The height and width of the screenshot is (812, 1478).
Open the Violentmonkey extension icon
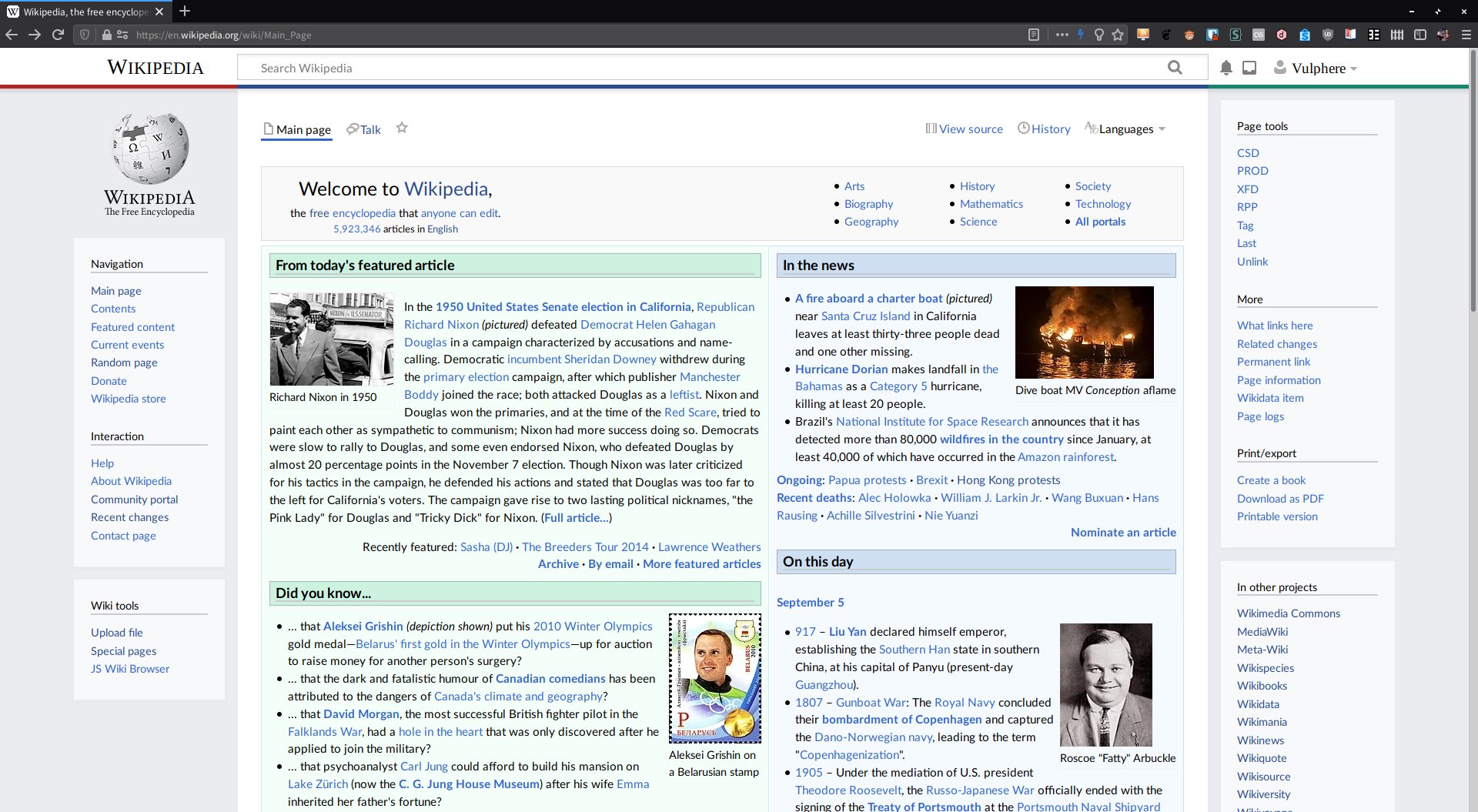1189,35
